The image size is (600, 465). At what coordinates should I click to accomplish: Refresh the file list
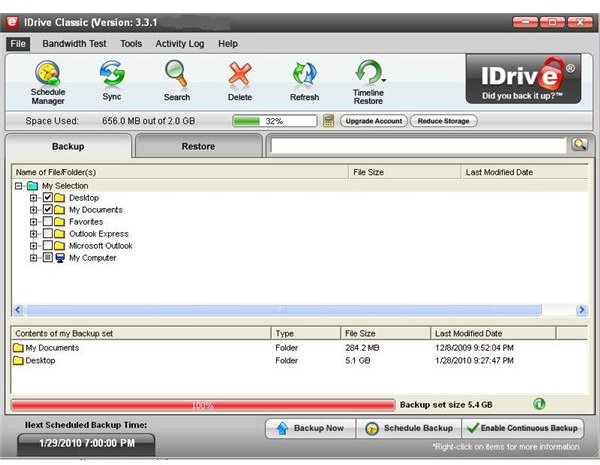tap(304, 81)
